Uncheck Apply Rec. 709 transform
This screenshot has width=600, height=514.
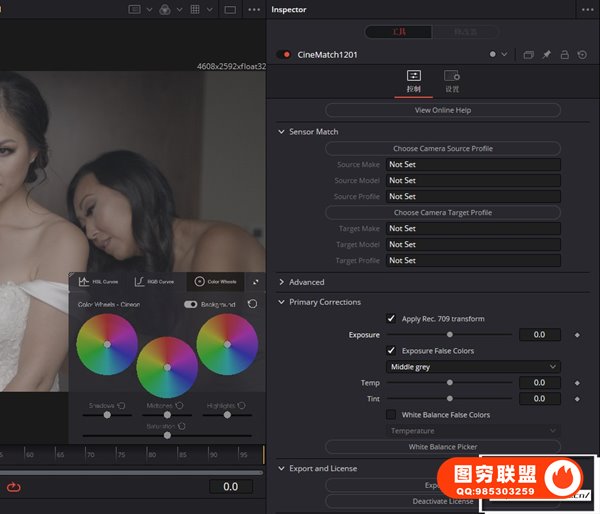point(391,319)
